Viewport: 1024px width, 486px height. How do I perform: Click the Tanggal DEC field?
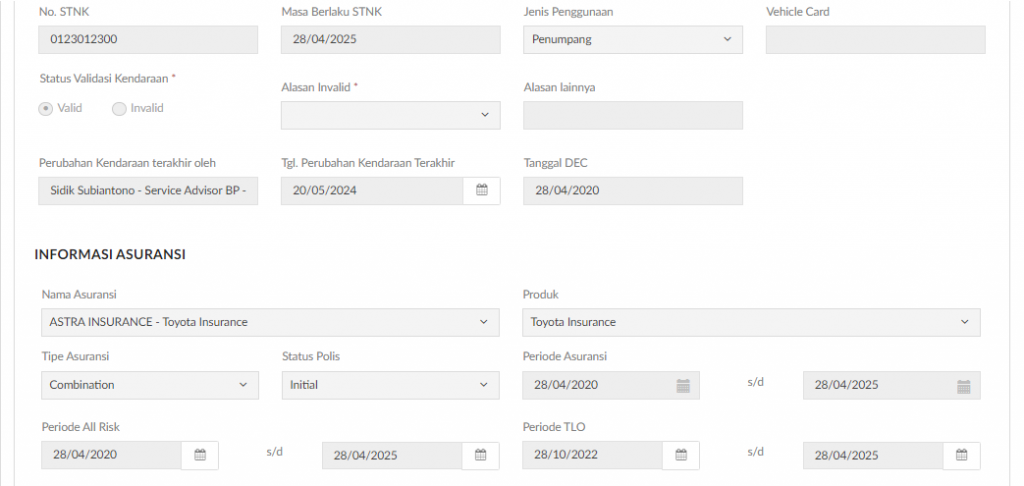click(x=633, y=191)
